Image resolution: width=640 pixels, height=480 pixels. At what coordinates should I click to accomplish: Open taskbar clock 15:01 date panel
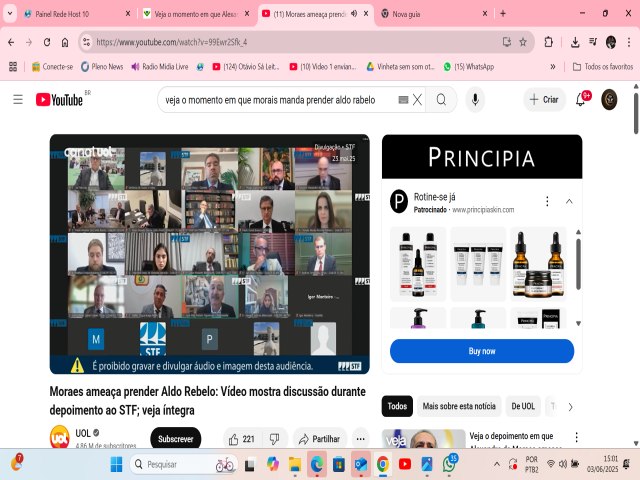point(602,464)
